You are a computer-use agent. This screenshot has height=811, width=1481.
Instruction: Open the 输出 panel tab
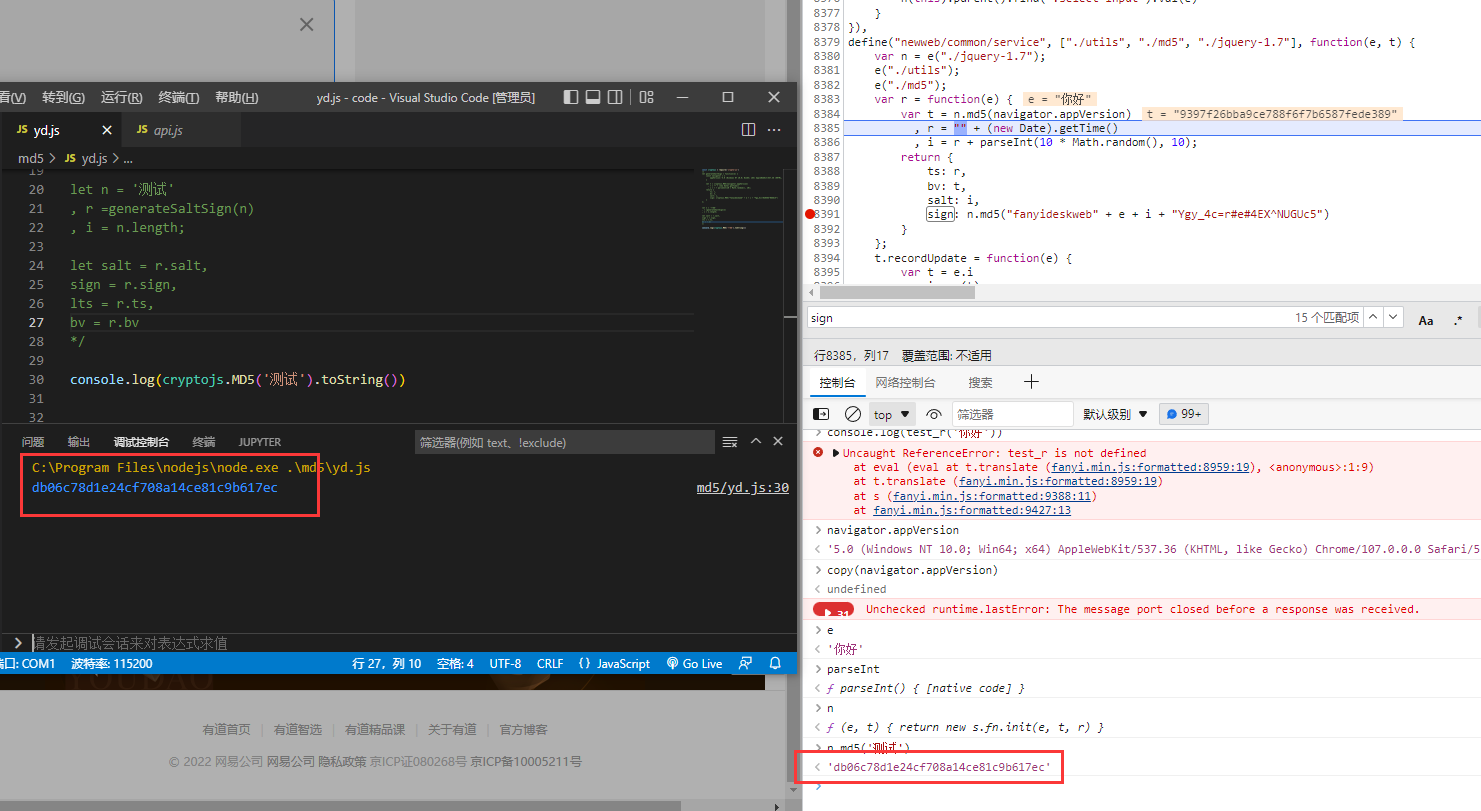pyautogui.click(x=78, y=442)
